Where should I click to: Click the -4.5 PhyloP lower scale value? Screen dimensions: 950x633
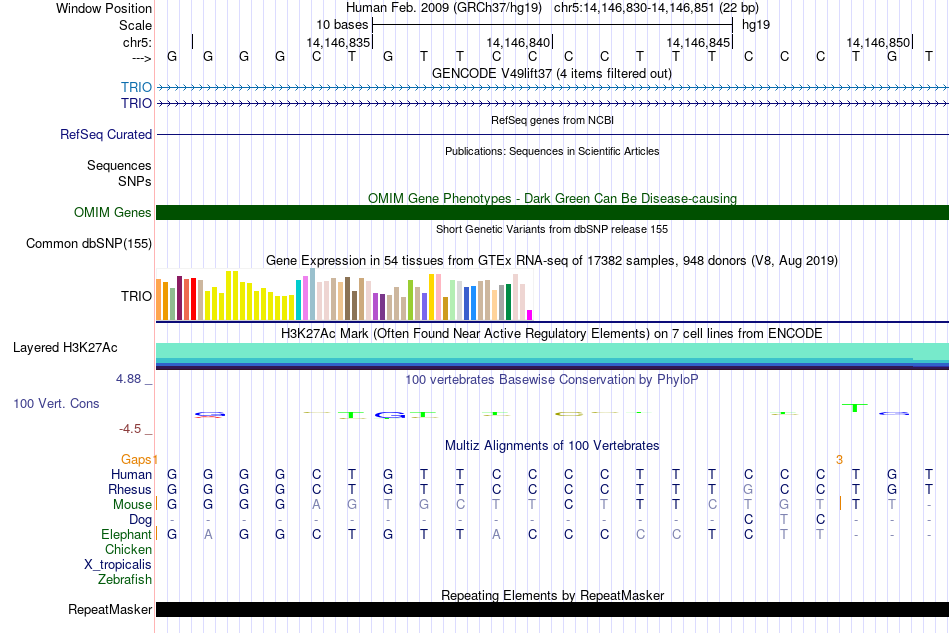click(x=130, y=429)
